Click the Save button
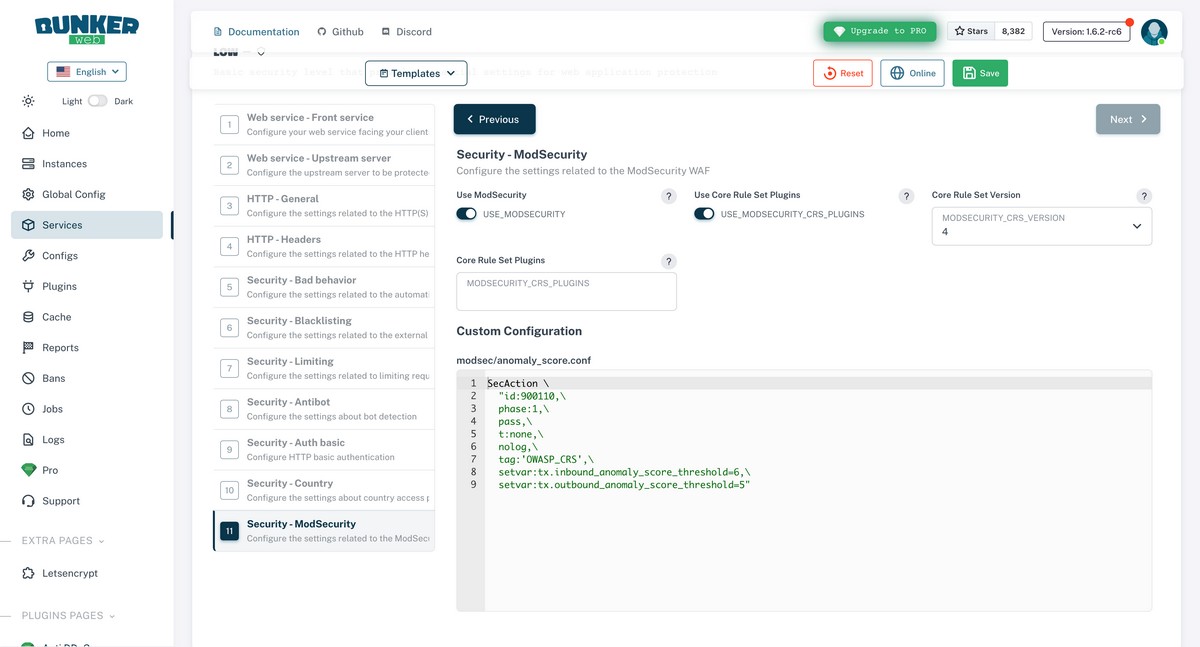Image resolution: width=1200 pixels, height=647 pixels. coord(980,73)
